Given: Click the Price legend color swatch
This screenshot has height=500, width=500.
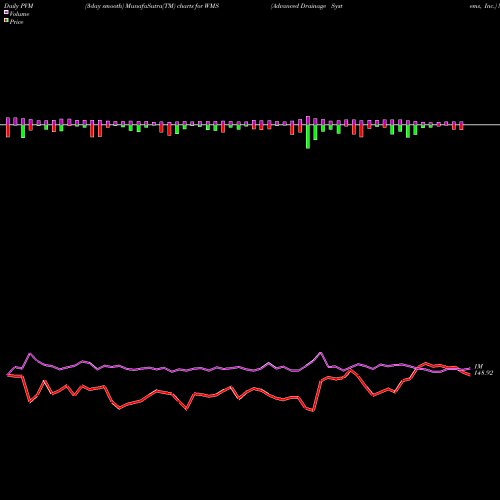Looking at the screenshot, I should coord(6,21).
